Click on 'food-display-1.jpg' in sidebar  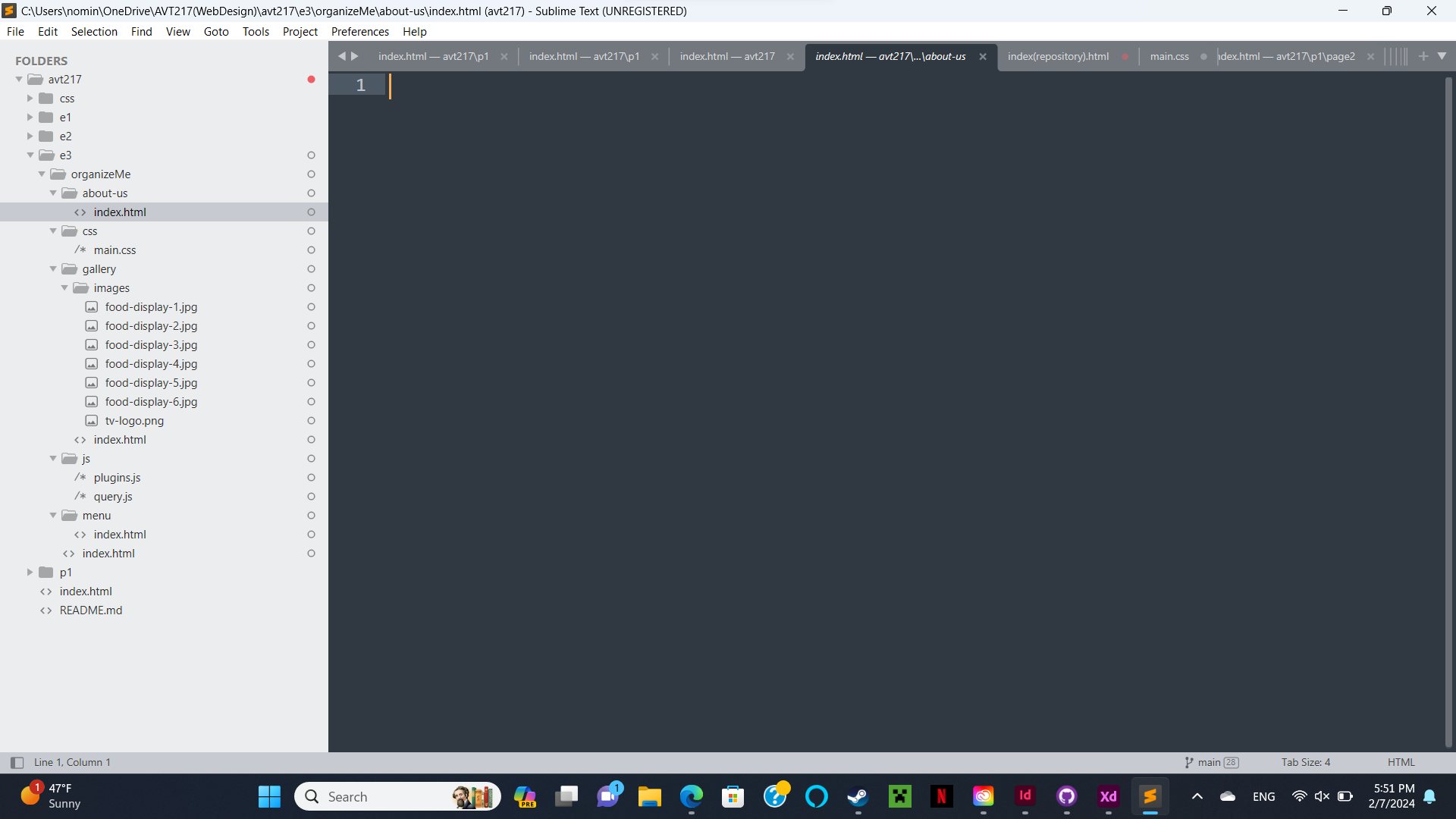151,307
